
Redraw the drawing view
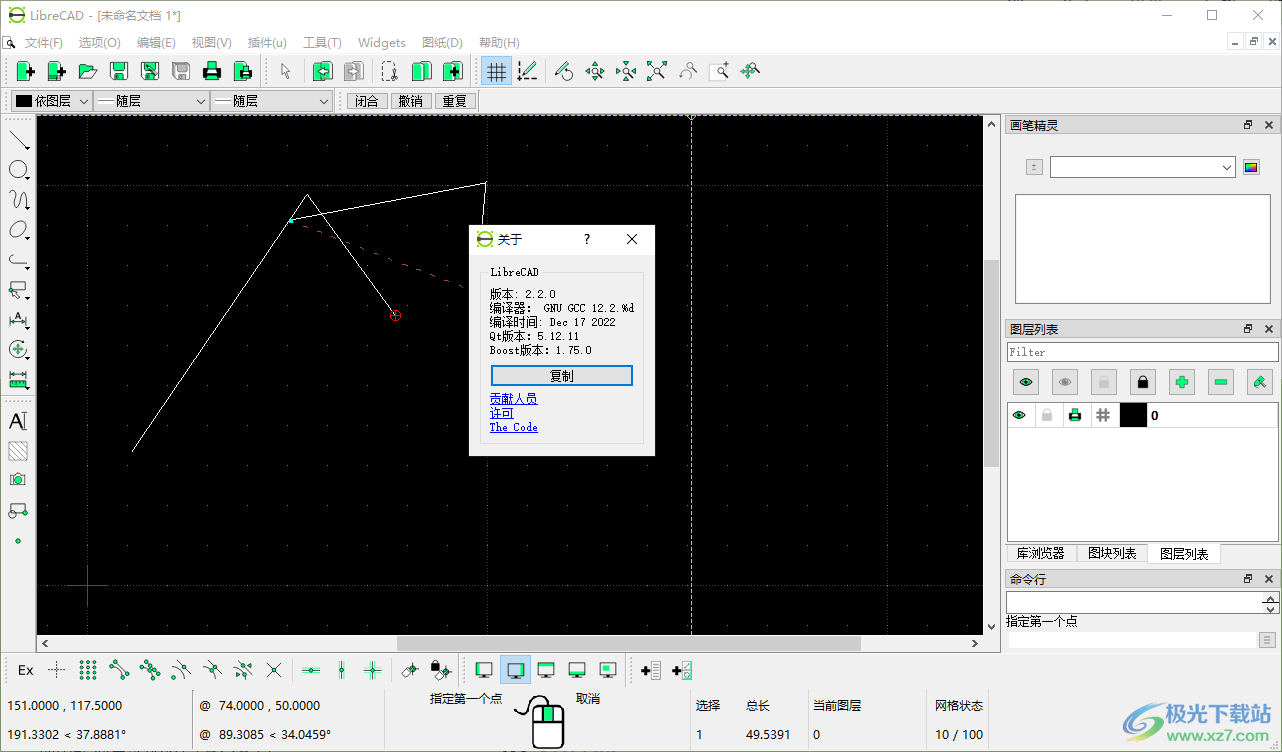(564, 71)
